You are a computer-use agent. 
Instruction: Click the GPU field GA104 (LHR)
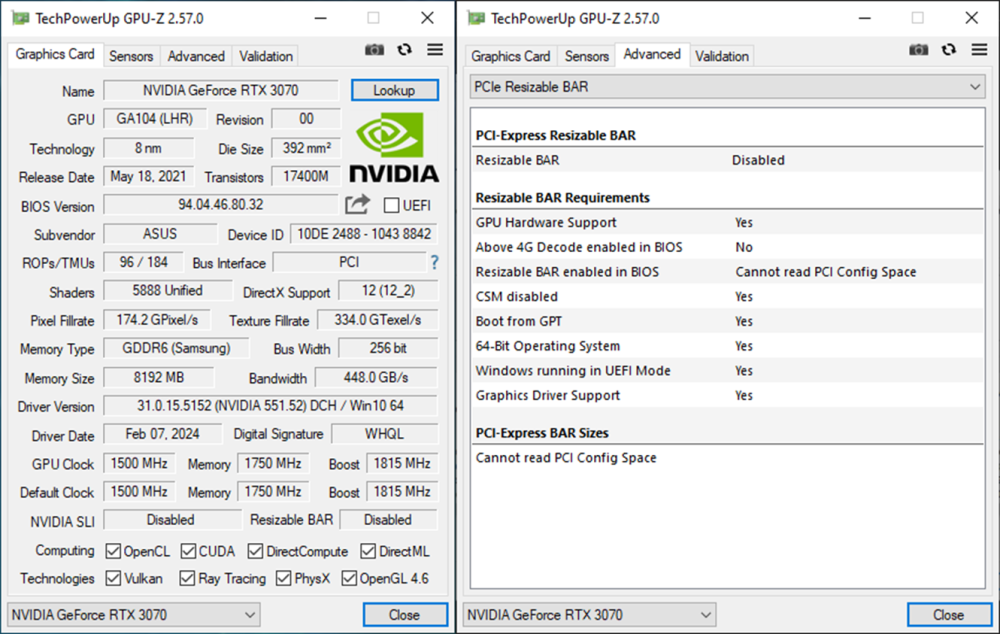(x=155, y=119)
